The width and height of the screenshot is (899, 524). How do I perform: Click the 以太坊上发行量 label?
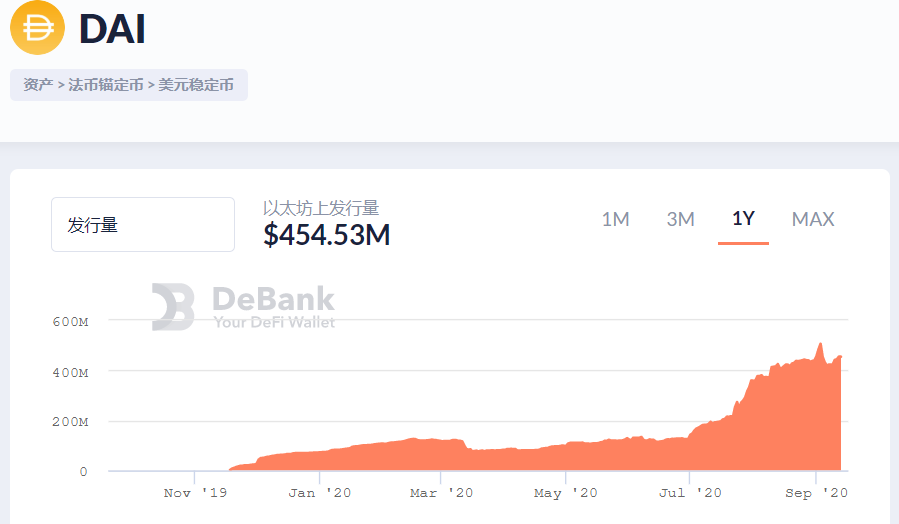[321, 208]
